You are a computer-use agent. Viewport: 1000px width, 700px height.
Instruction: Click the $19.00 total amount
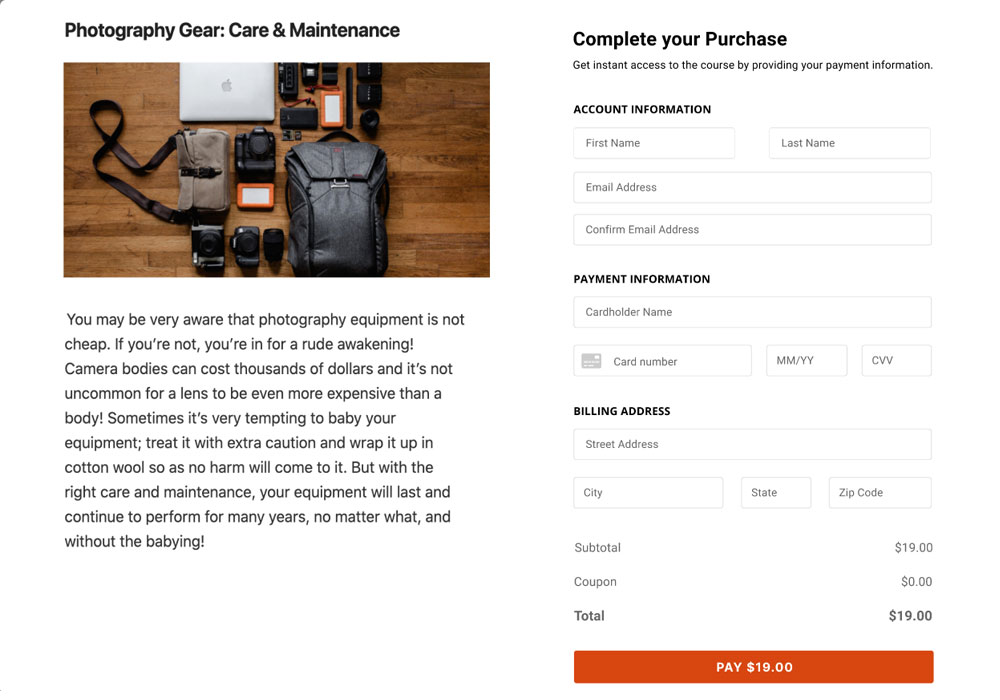(x=909, y=616)
